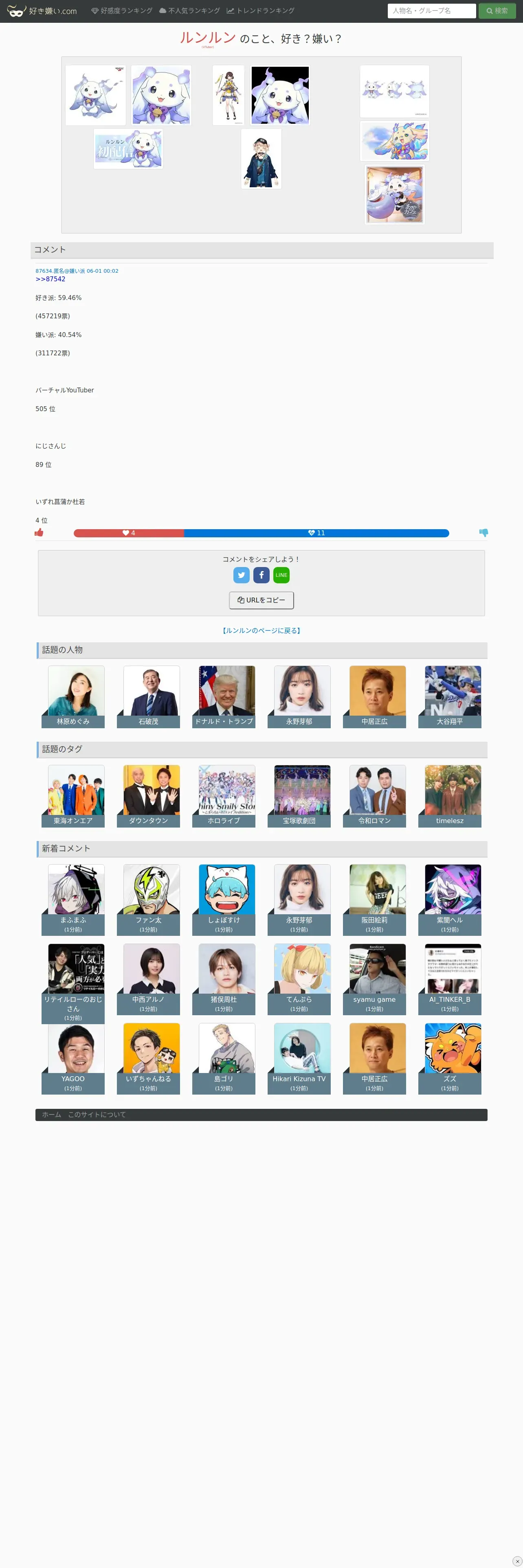View the three-pose mascot reference sheet image
Viewport: 523px width, 1568px height.
(395, 91)
